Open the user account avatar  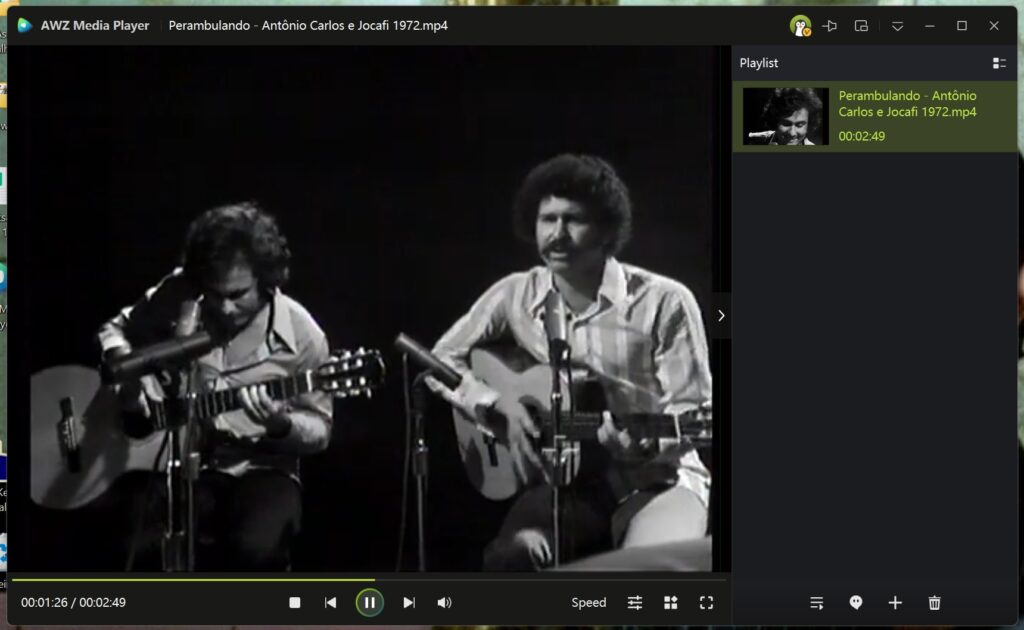pyautogui.click(x=800, y=26)
